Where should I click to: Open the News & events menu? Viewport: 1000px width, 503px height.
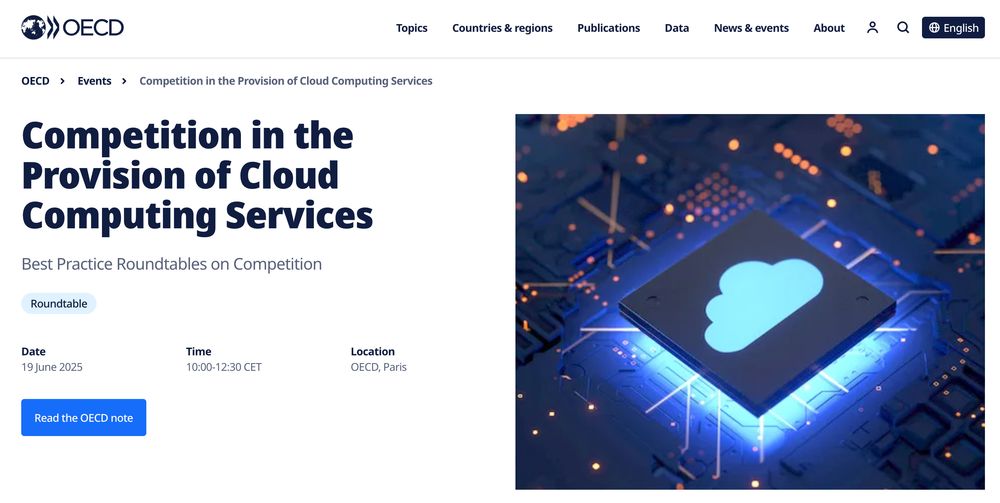[x=751, y=28]
